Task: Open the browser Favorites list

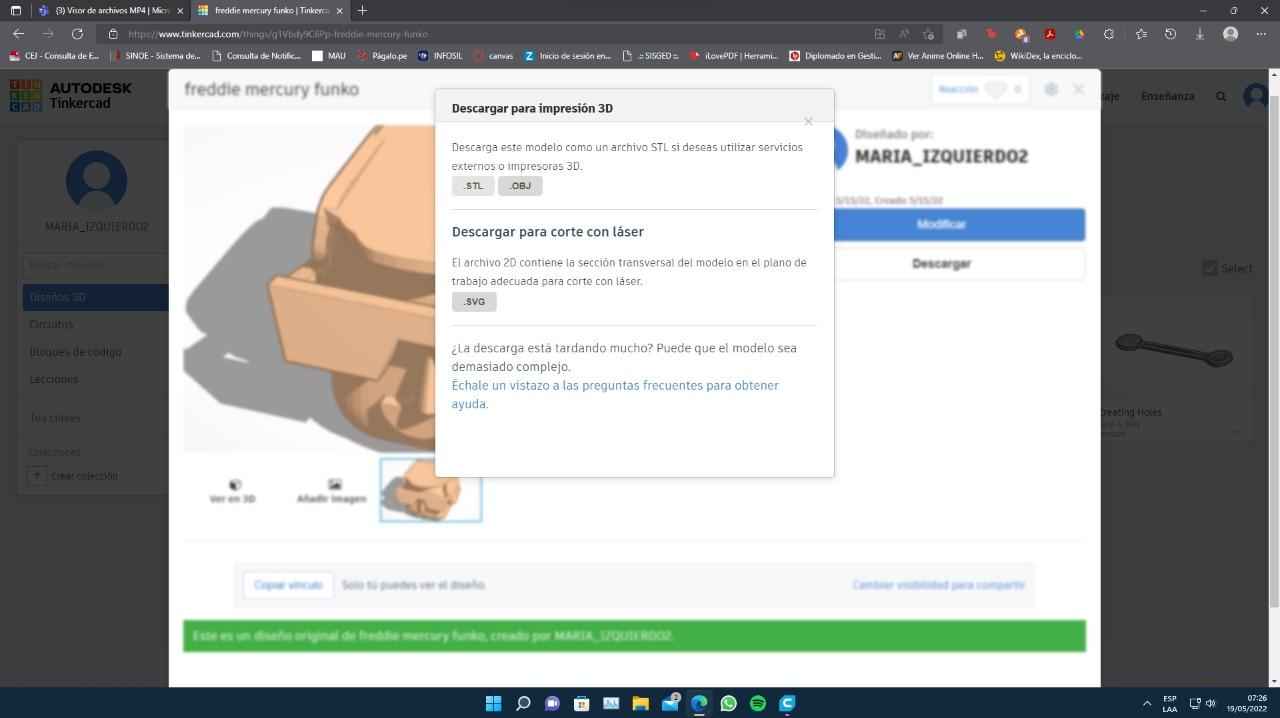Action: pyautogui.click(x=1141, y=33)
